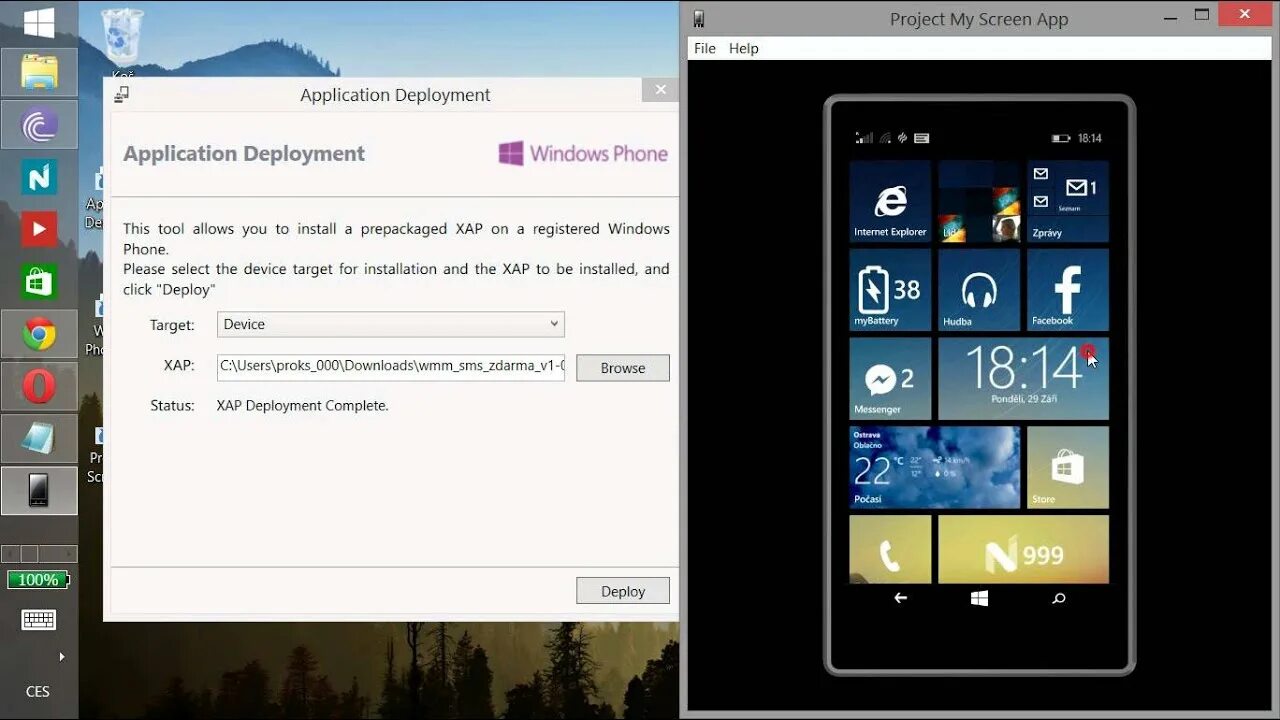Click the XAP file path field

(391, 366)
